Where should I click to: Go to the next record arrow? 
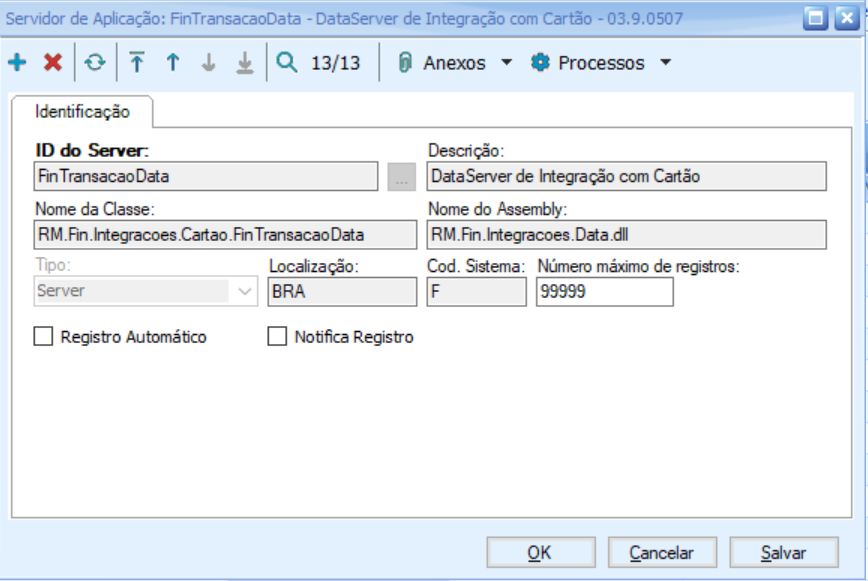click(x=208, y=63)
